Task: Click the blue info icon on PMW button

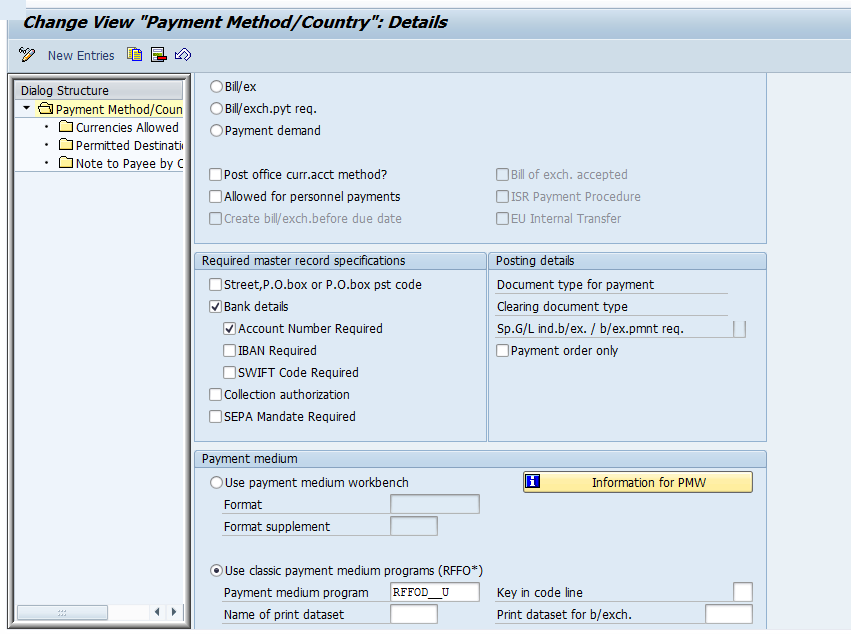Action: pyautogui.click(x=533, y=481)
